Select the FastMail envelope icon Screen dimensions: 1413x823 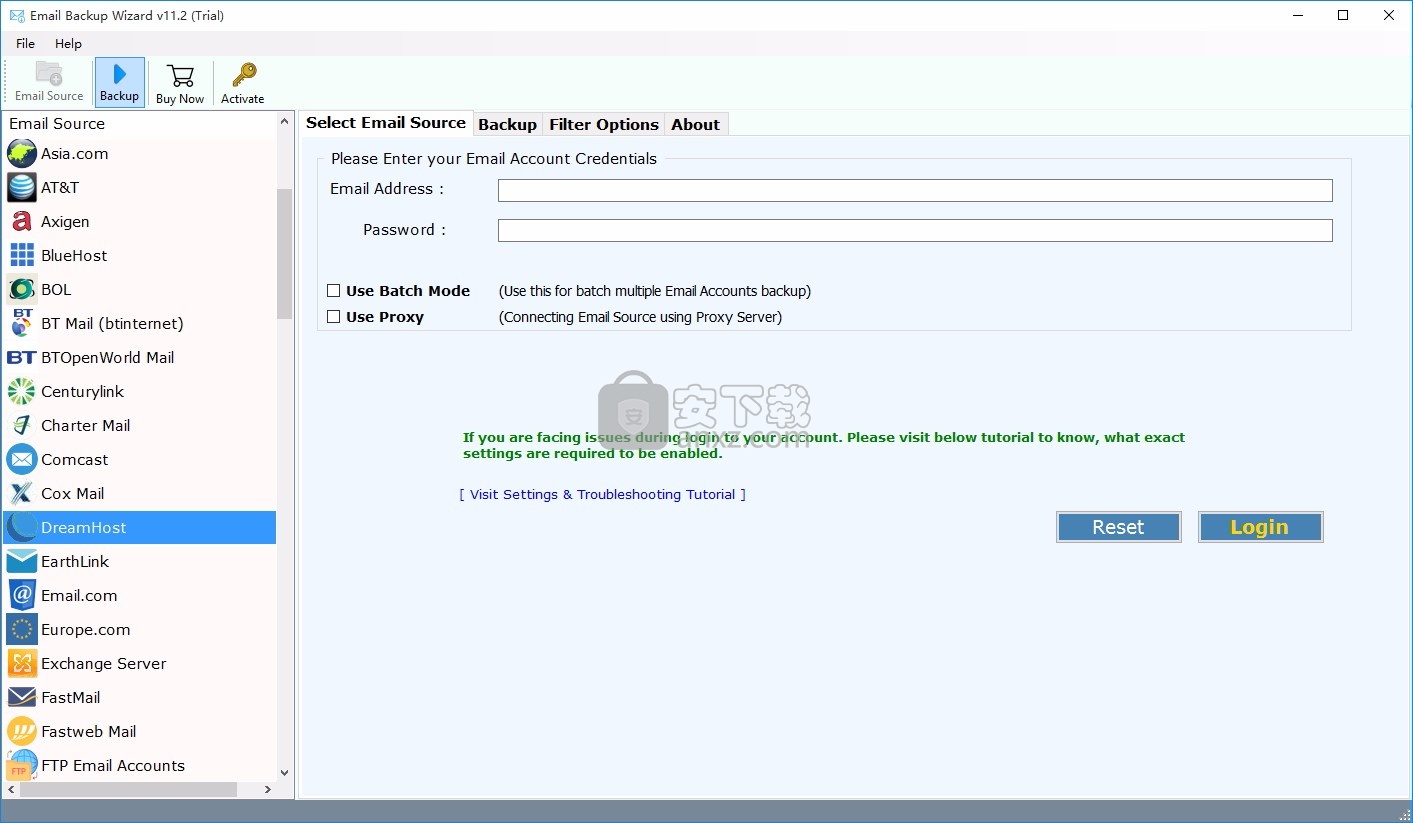(x=21, y=698)
